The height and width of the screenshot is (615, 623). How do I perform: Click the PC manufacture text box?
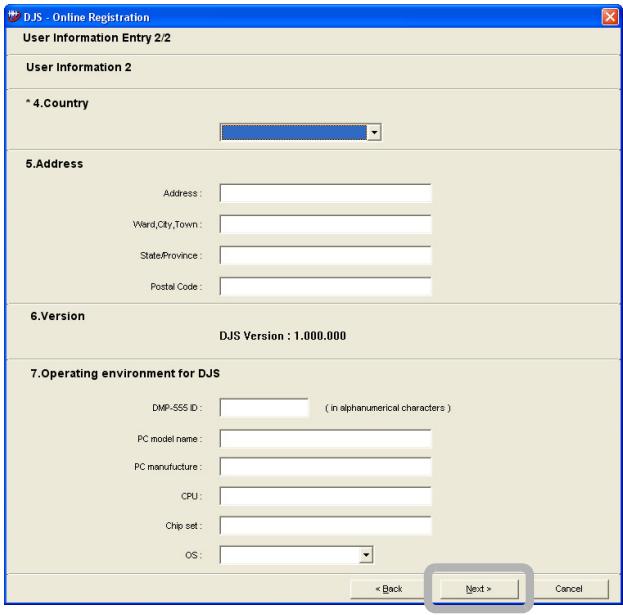325,467
